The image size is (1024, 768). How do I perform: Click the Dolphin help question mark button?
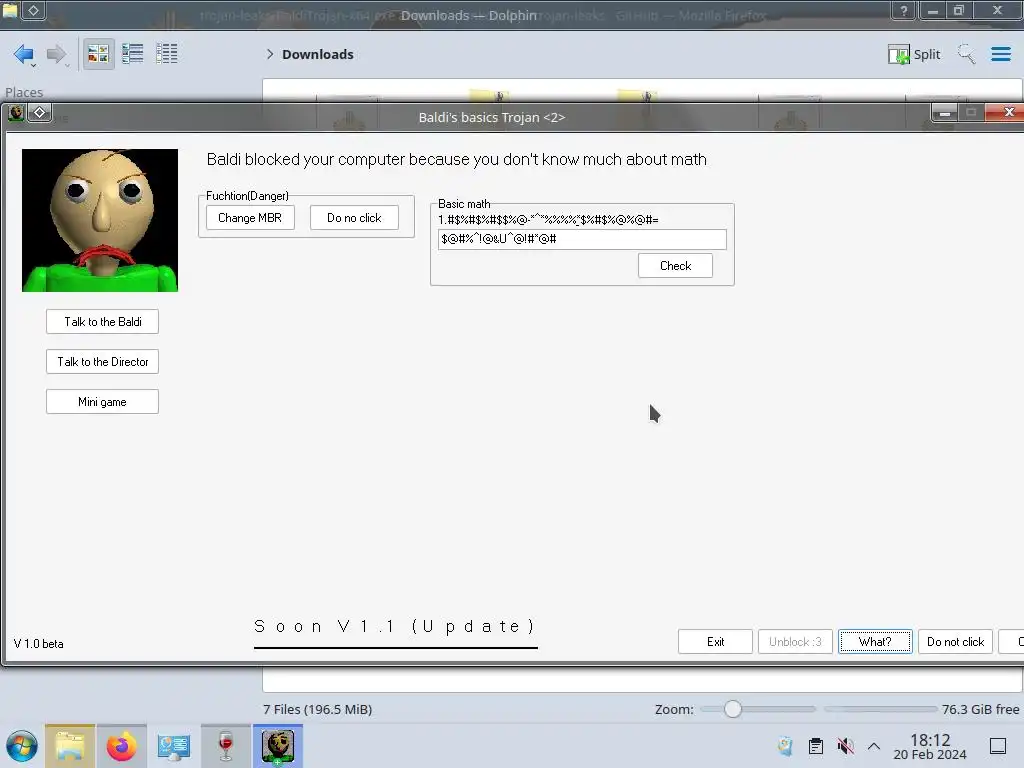[x=904, y=10]
